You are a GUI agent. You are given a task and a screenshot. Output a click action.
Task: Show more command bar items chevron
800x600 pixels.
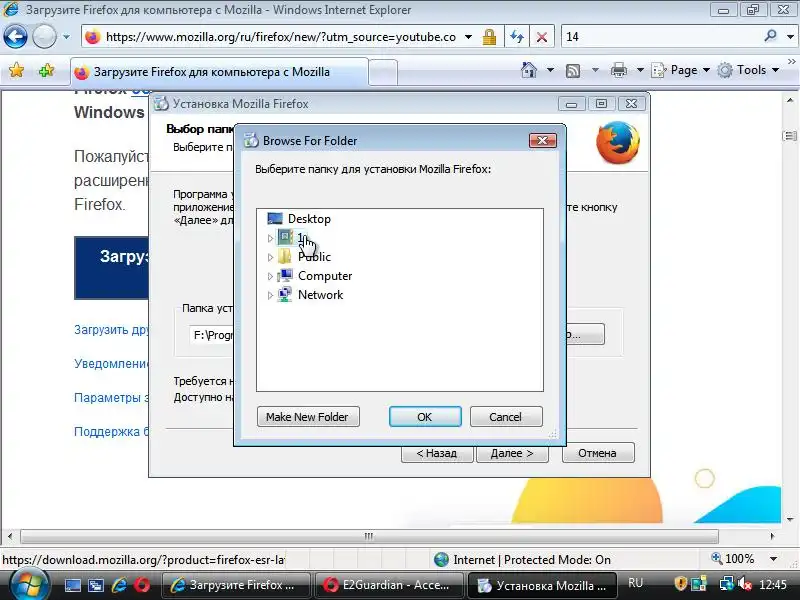pos(791,61)
